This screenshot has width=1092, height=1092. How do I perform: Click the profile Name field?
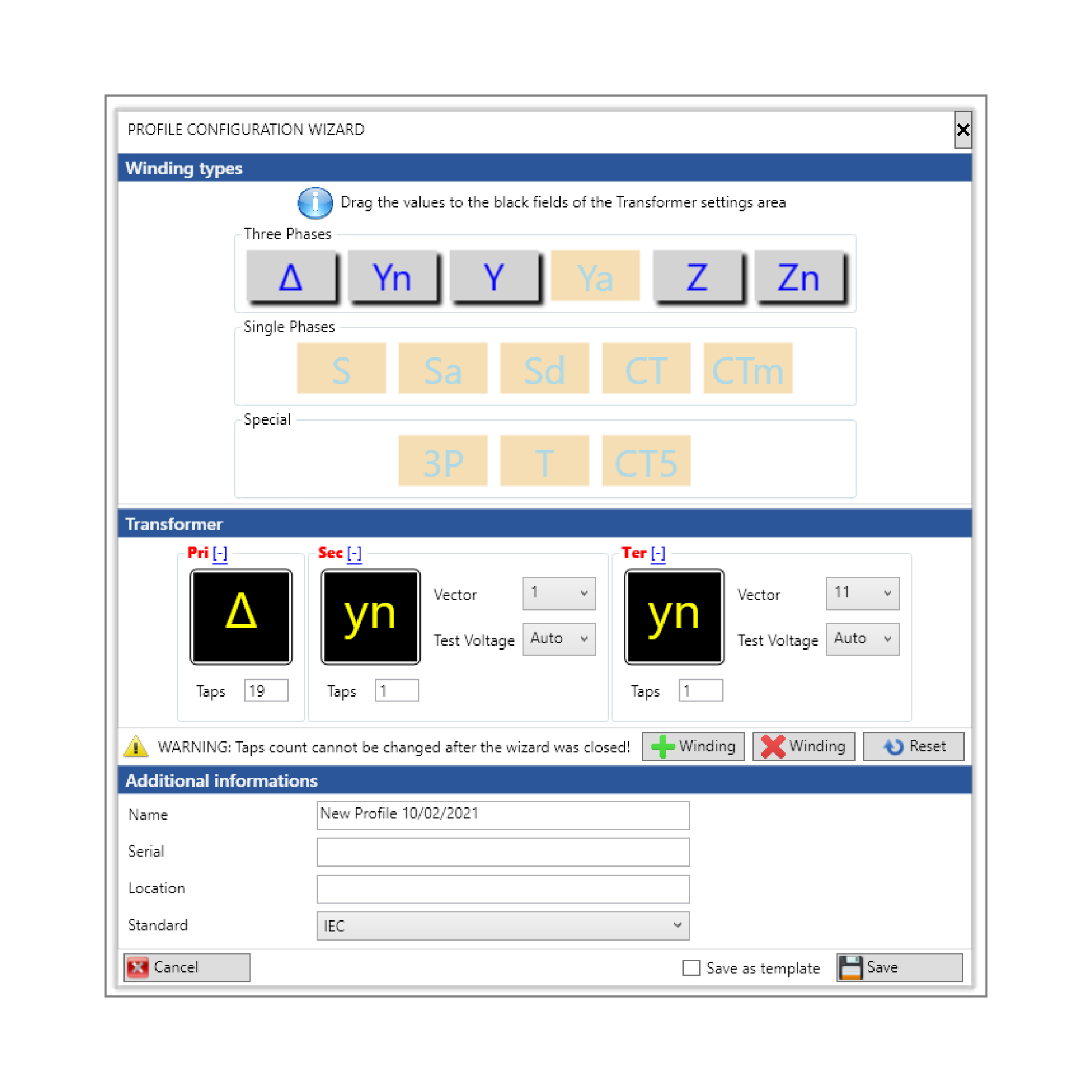tap(503, 816)
